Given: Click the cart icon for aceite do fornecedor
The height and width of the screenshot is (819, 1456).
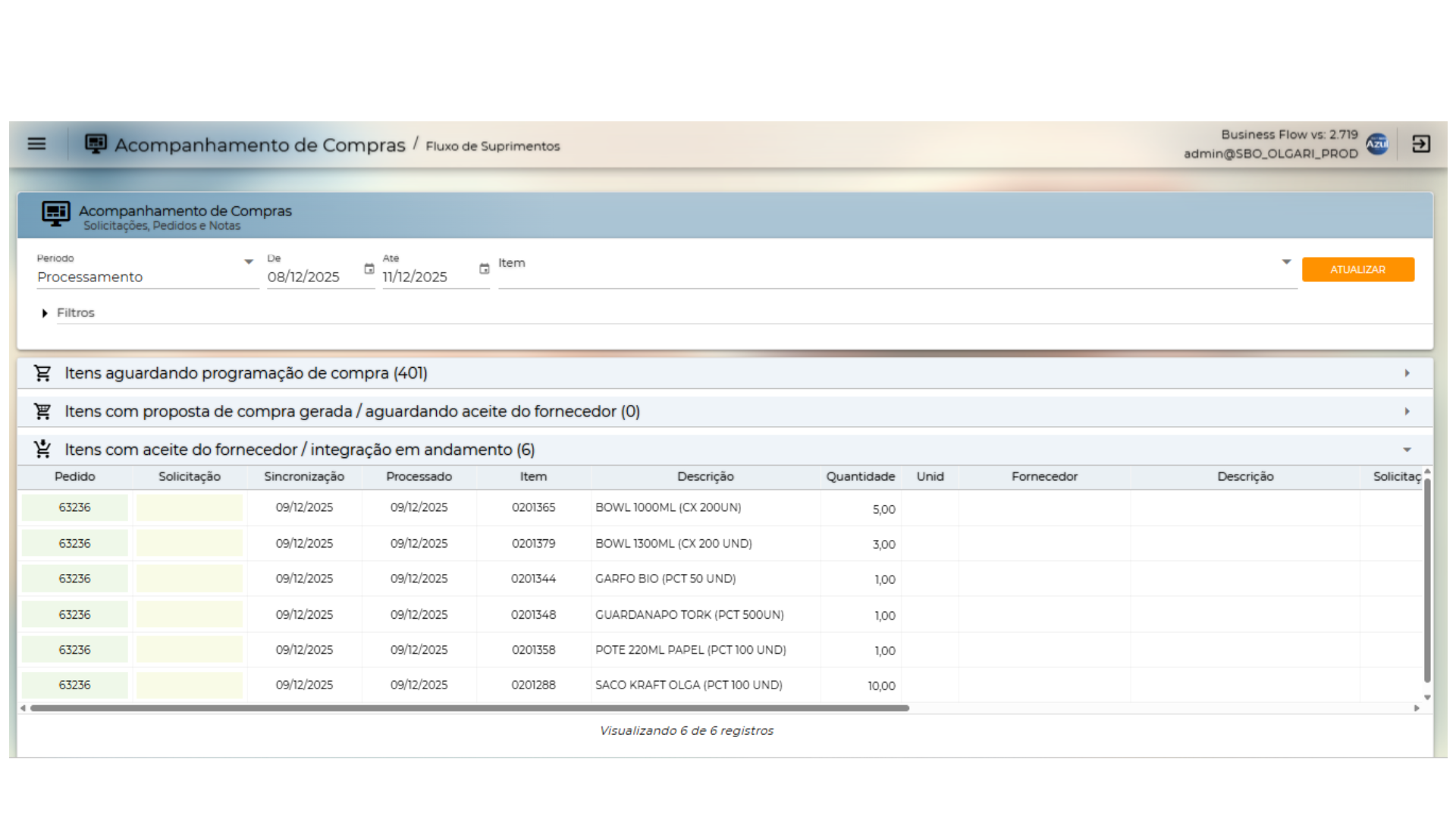Looking at the screenshot, I should pos(42,449).
